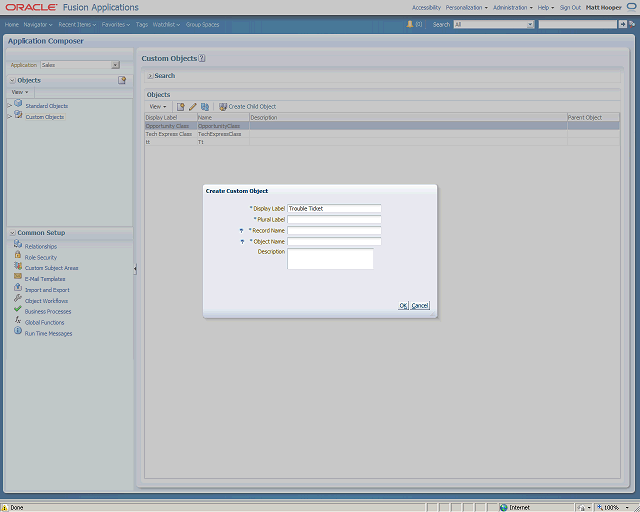Click the Create Child Object icon
This screenshot has height=512, width=640.
(x=223, y=107)
